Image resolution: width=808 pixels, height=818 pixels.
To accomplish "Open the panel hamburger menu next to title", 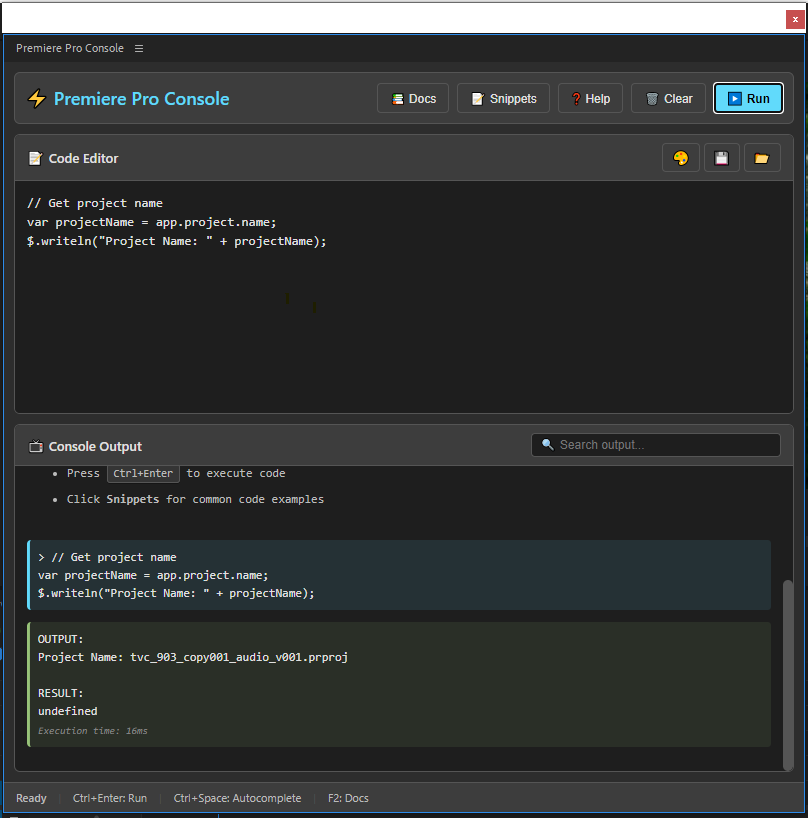I will pos(138,47).
